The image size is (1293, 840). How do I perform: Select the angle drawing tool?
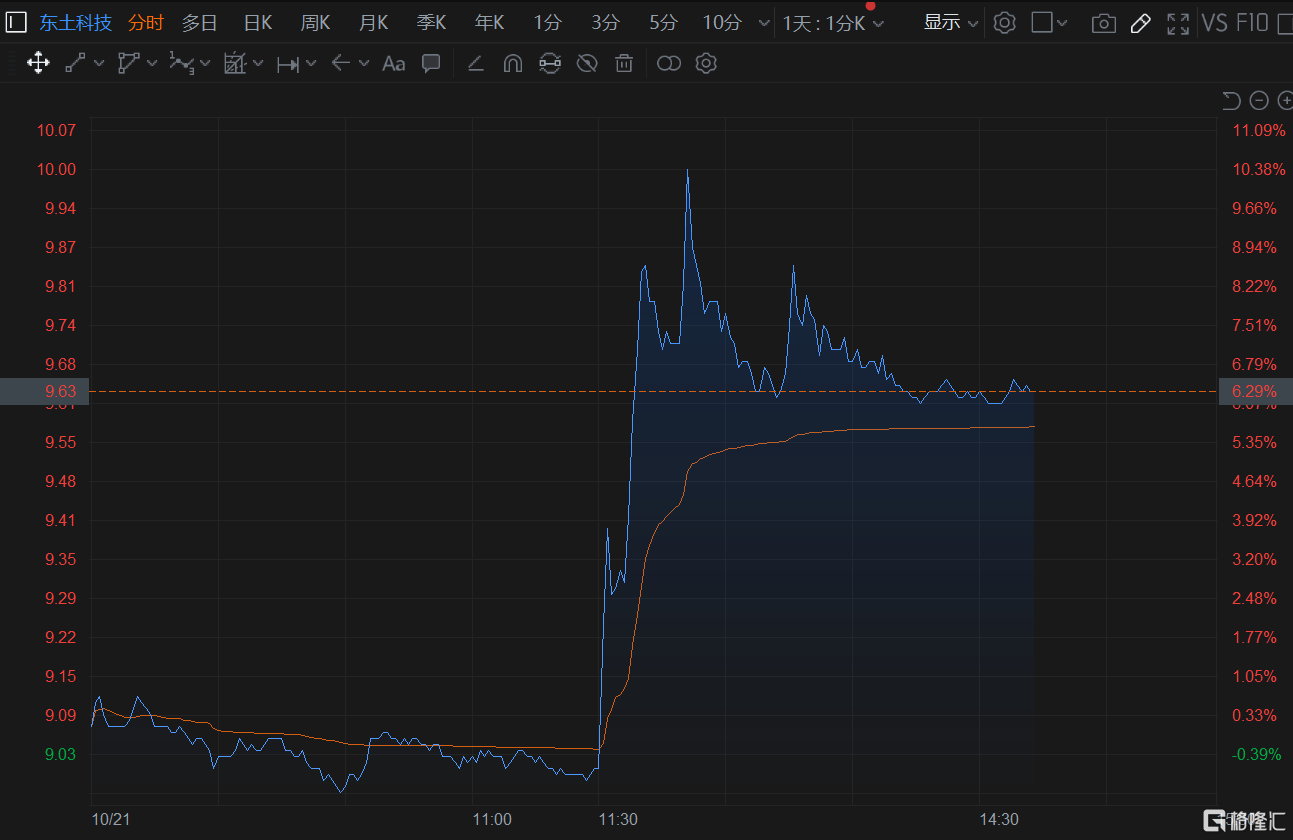pyautogui.click(x=476, y=64)
